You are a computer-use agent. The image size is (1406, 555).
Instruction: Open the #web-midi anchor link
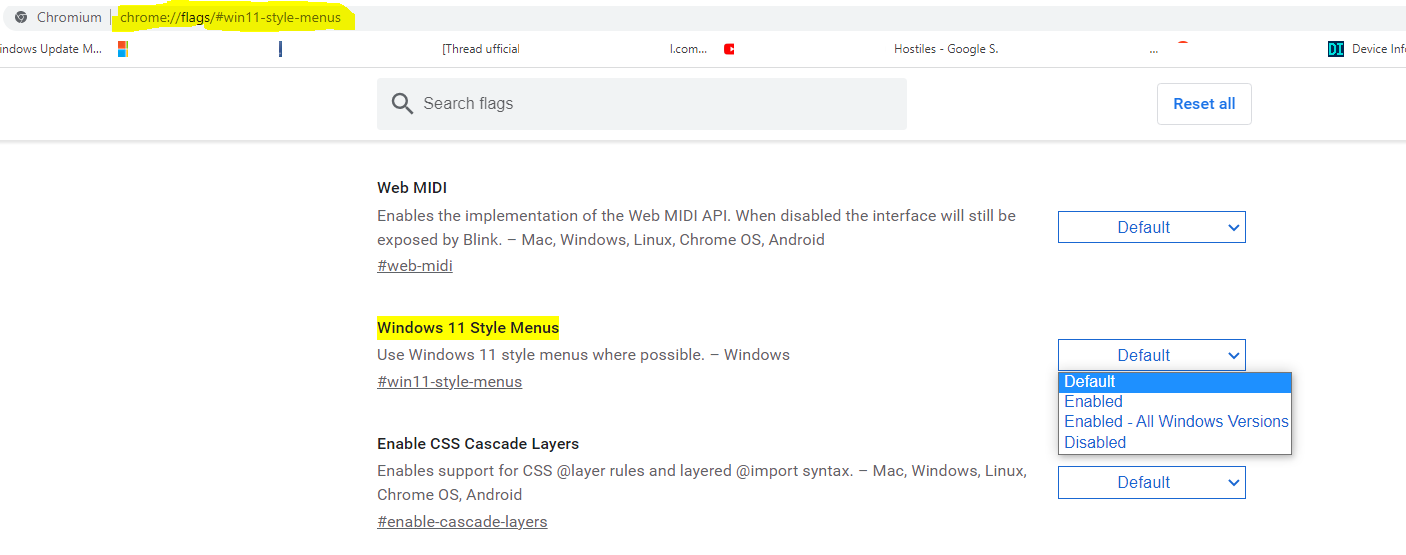point(415,266)
